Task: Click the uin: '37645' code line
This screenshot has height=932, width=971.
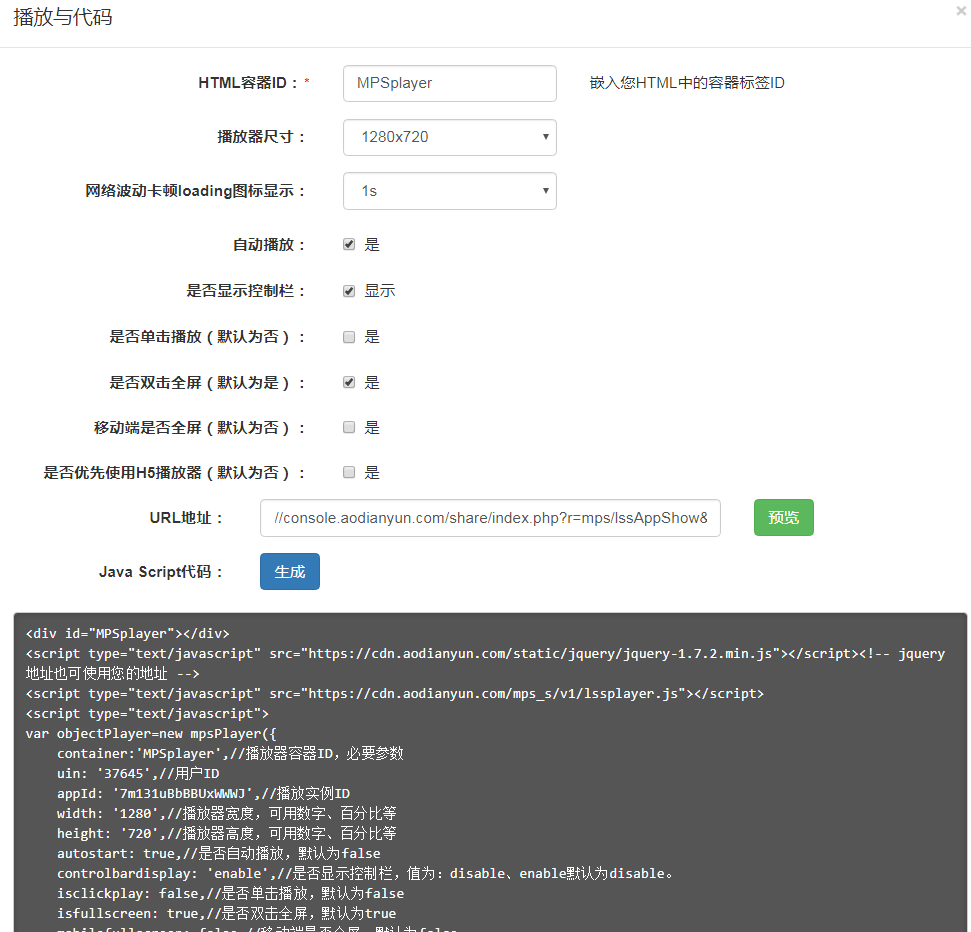Action: (138, 773)
